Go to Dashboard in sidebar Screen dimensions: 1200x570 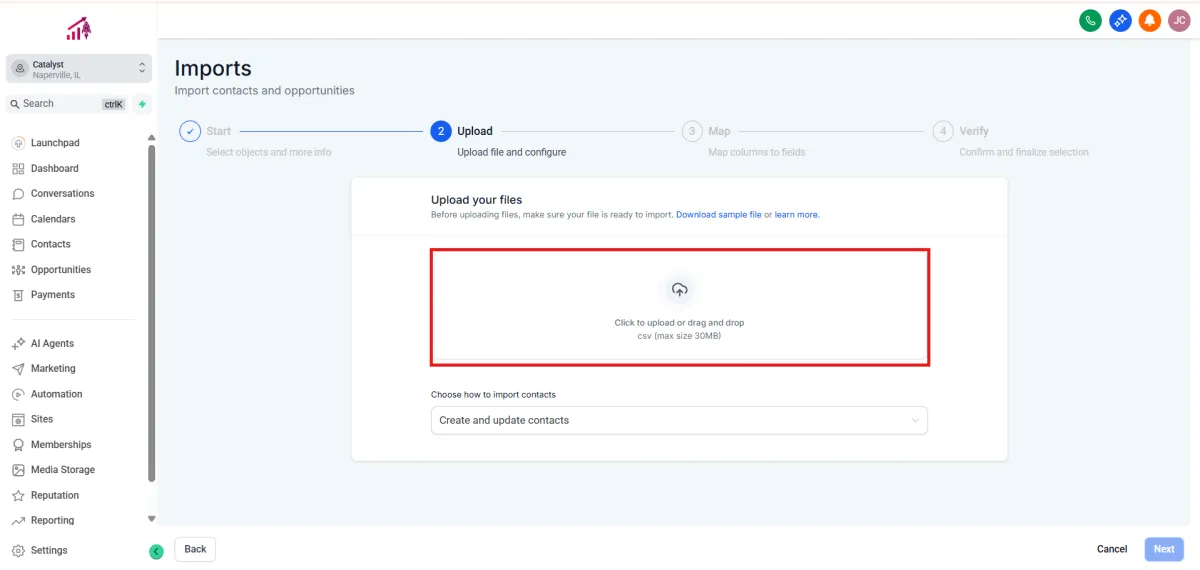(55, 168)
